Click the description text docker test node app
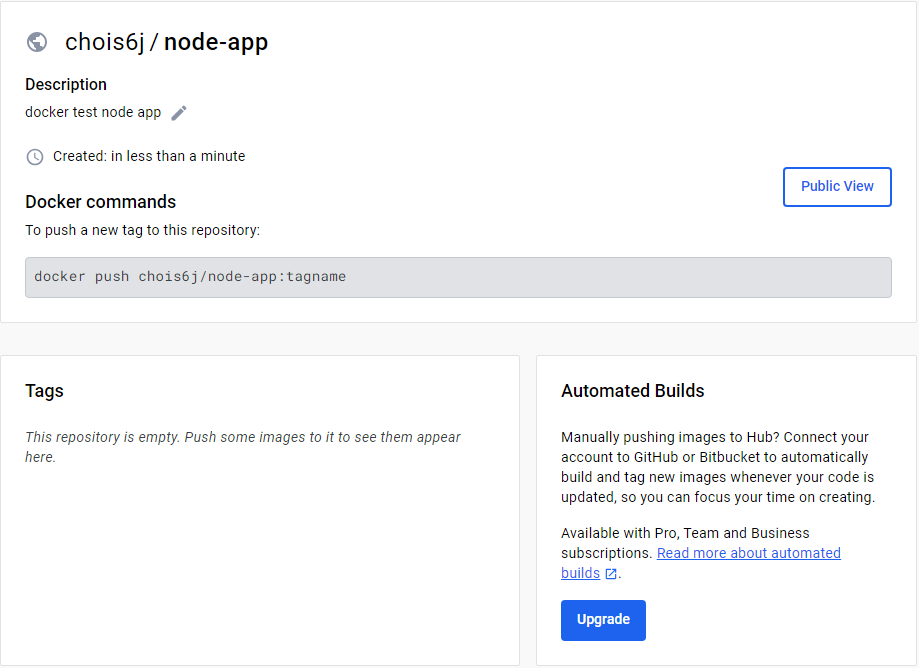Screen dimensions: 919x668 click(93, 112)
